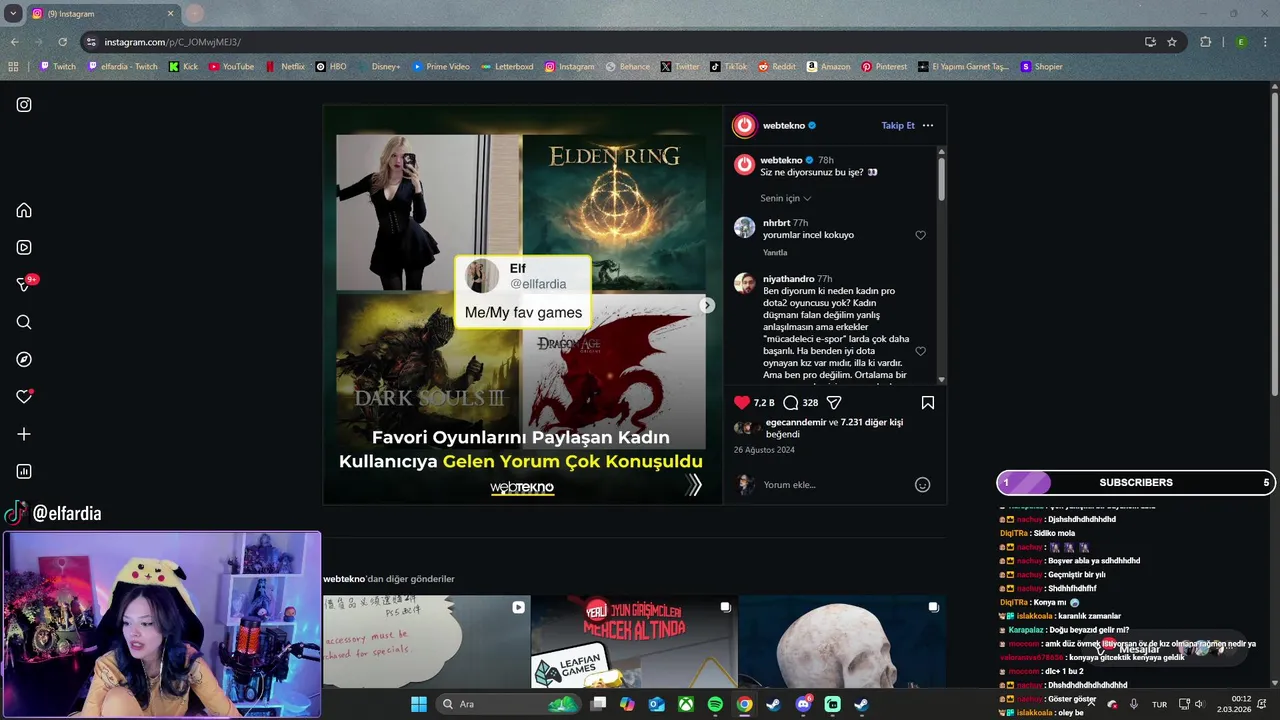
Task: Open the handwritten note post thumbnail
Action: tap(426, 641)
